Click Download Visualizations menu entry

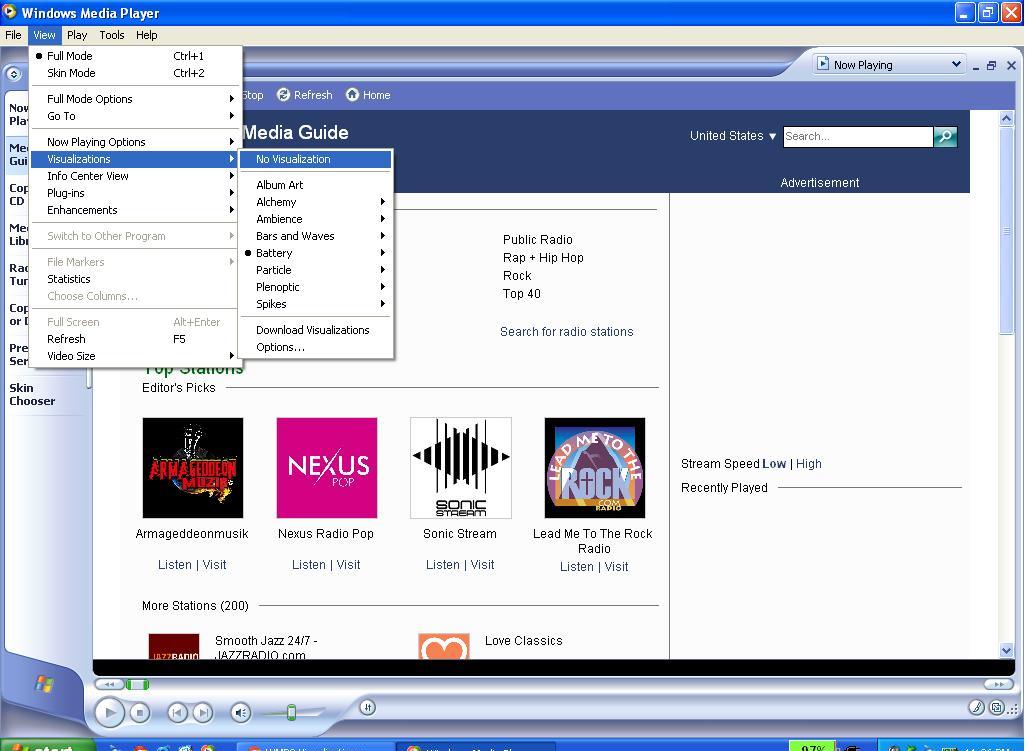[x=316, y=330]
